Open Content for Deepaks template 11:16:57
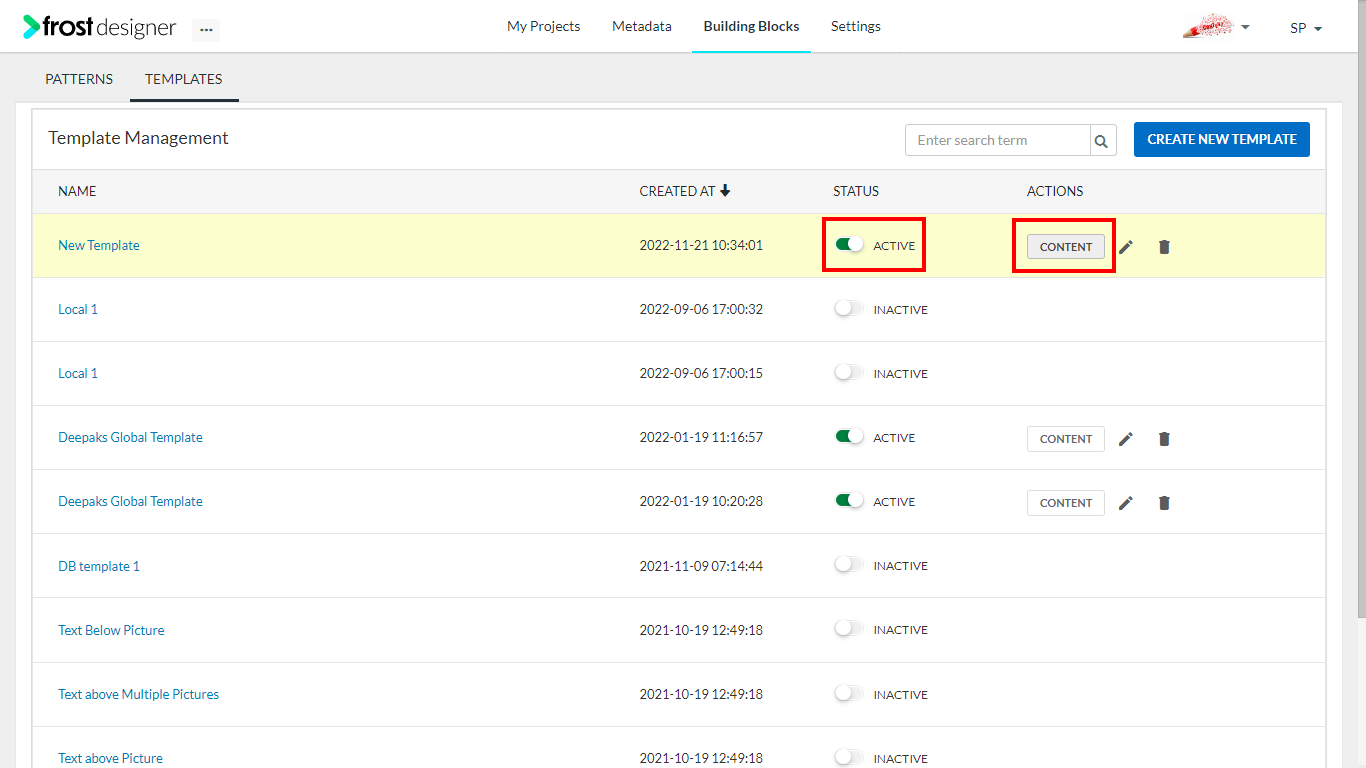This screenshot has width=1366, height=768. [x=1066, y=439]
